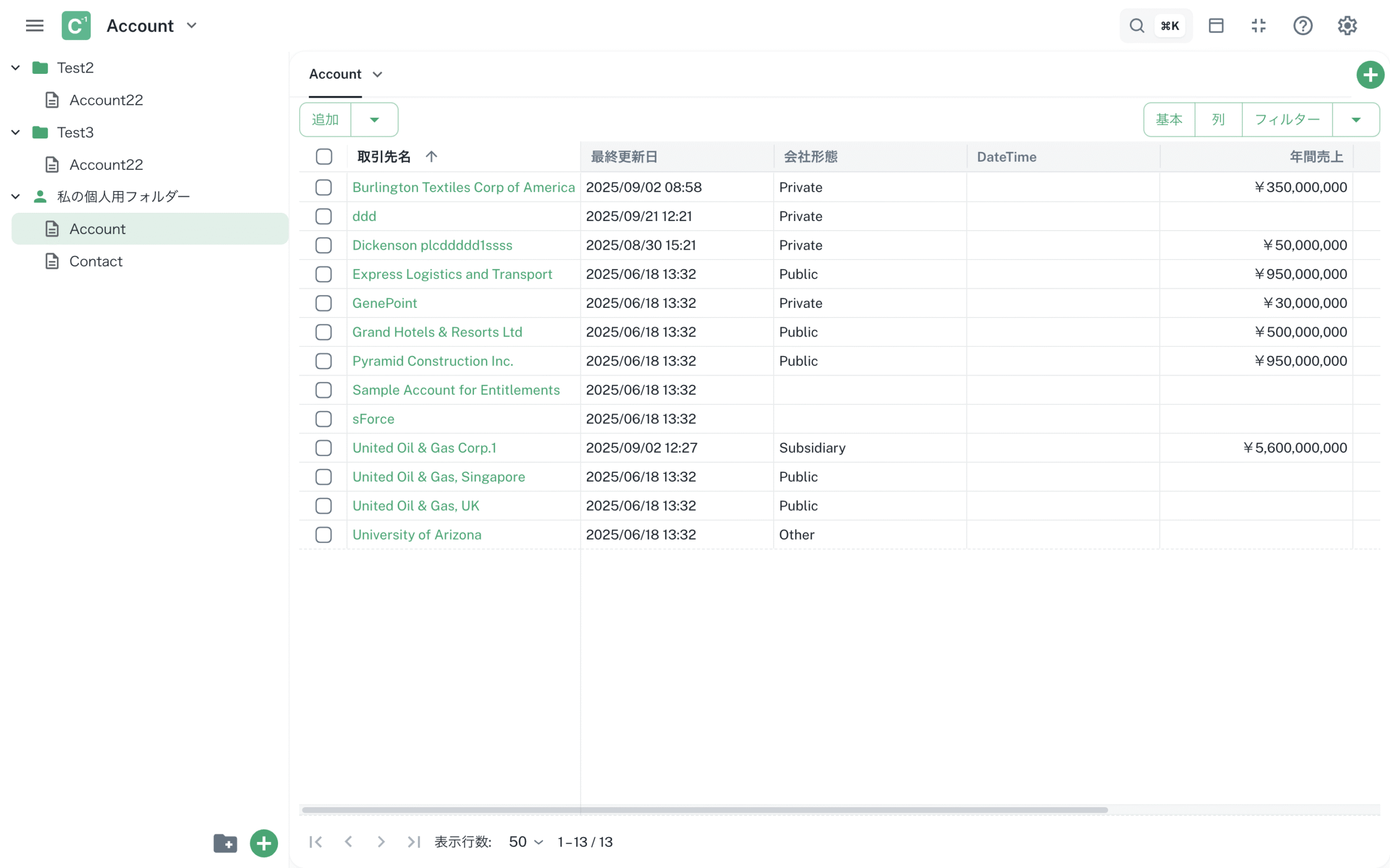Check the select-all header checkbox
1390x868 pixels.
(324, 157)
